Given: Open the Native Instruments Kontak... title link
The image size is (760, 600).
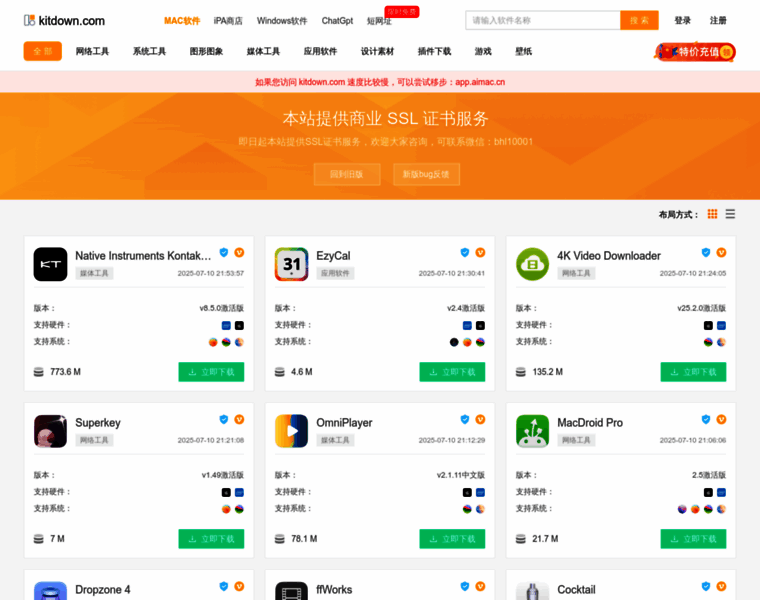Looking at the screenshot, I should pos(143,255).
